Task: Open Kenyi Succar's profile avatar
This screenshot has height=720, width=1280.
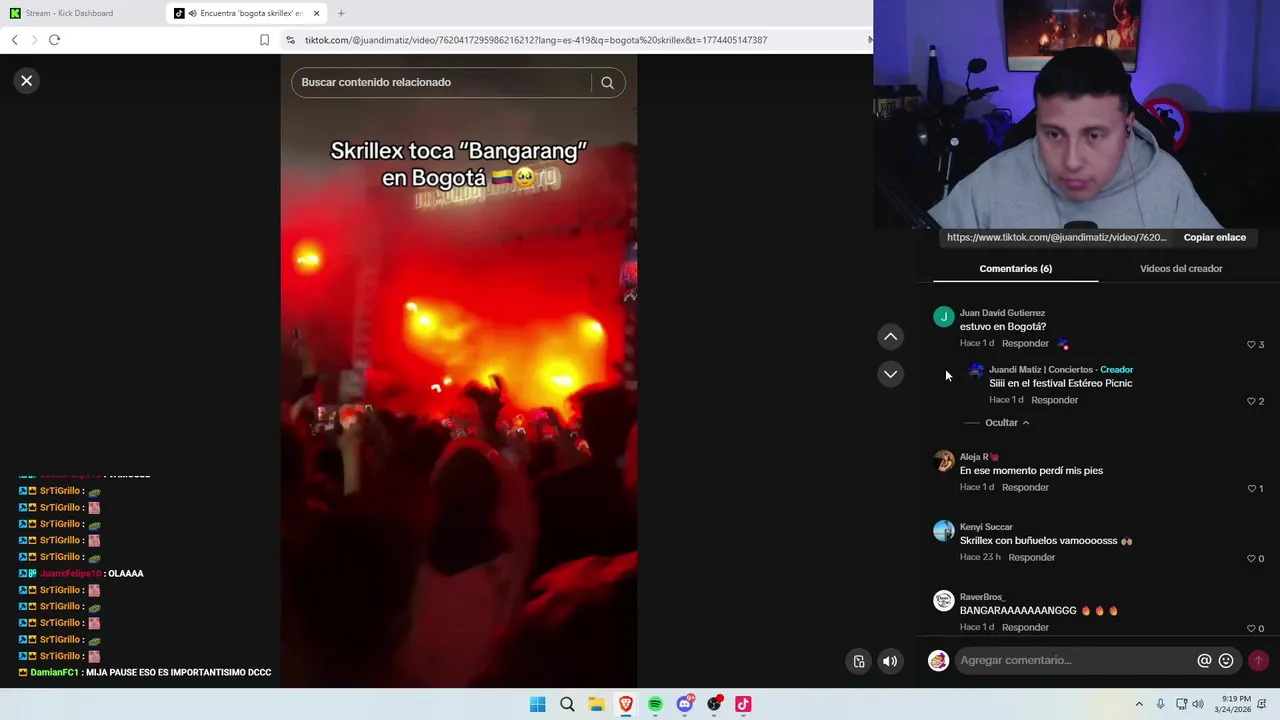Action: click(943, 531)
